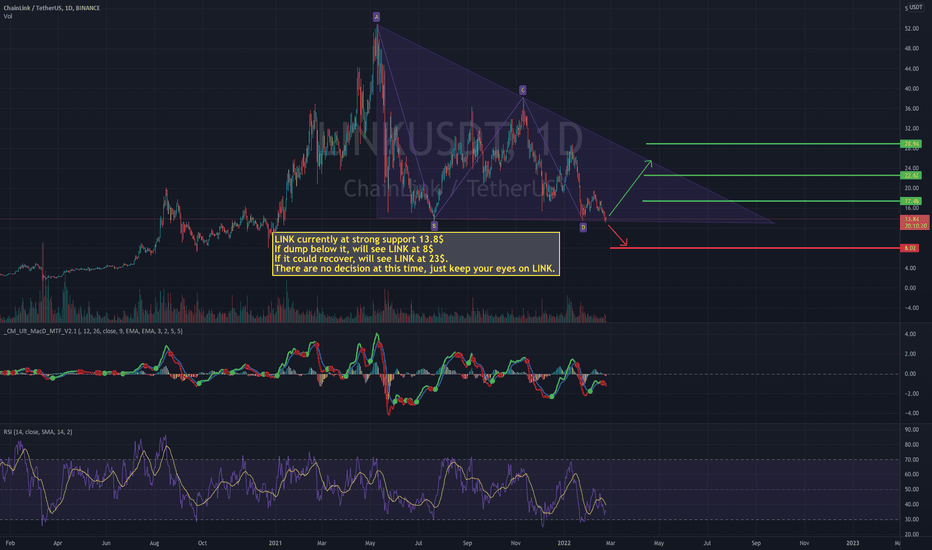Click the 2023 label on time axis
932x550 pixels.
[852, 543]
